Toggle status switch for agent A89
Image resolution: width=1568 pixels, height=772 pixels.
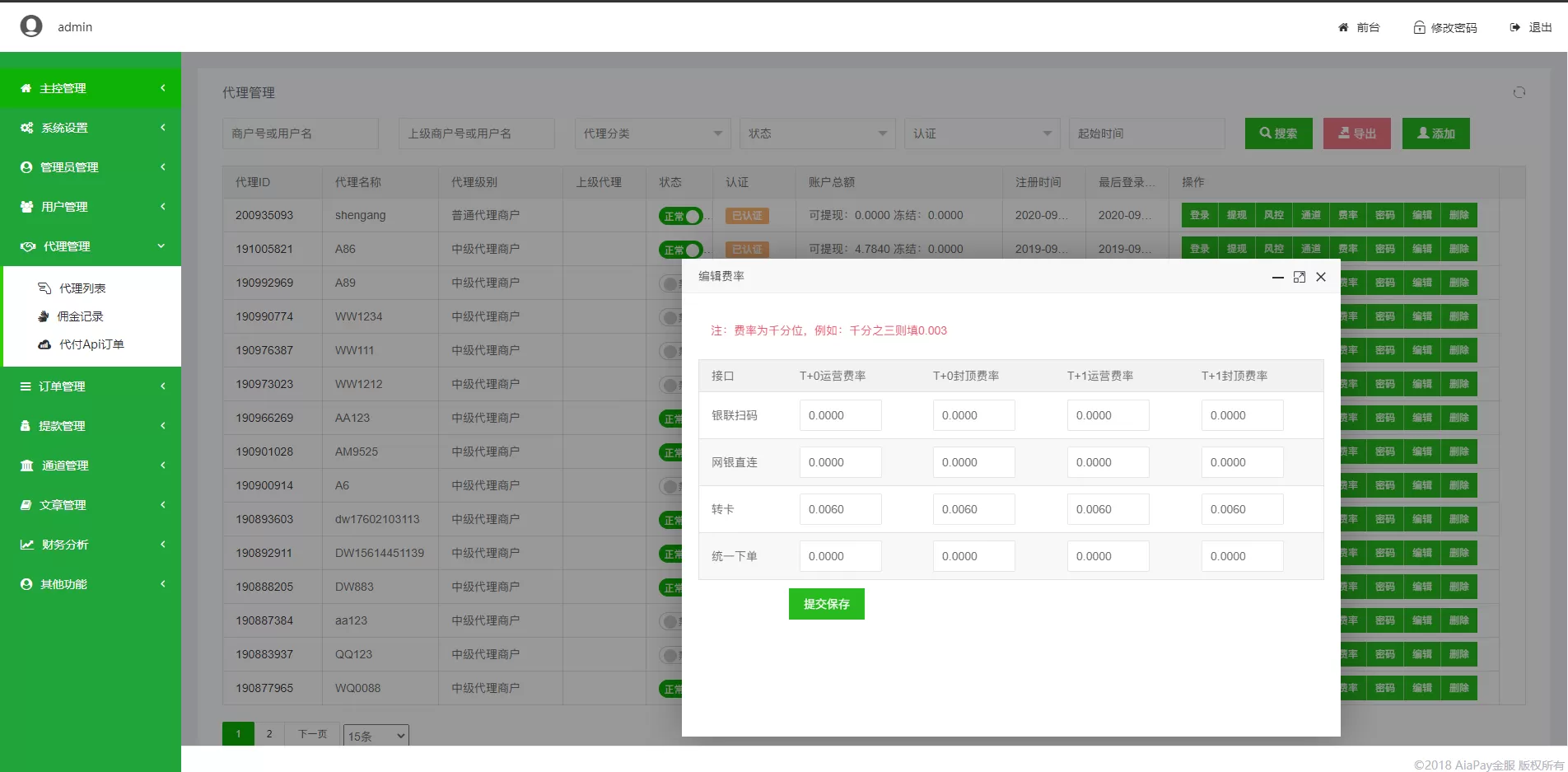click(x=670, y=283)
